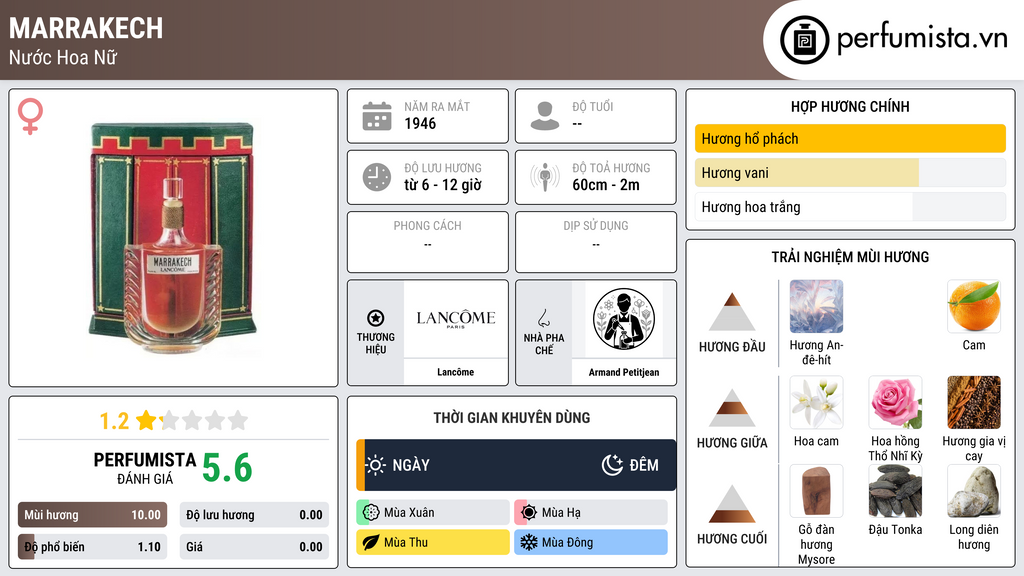Click the launch year value 1946
The height and width of the screenshot is (576, 1024).
(420, 123)
